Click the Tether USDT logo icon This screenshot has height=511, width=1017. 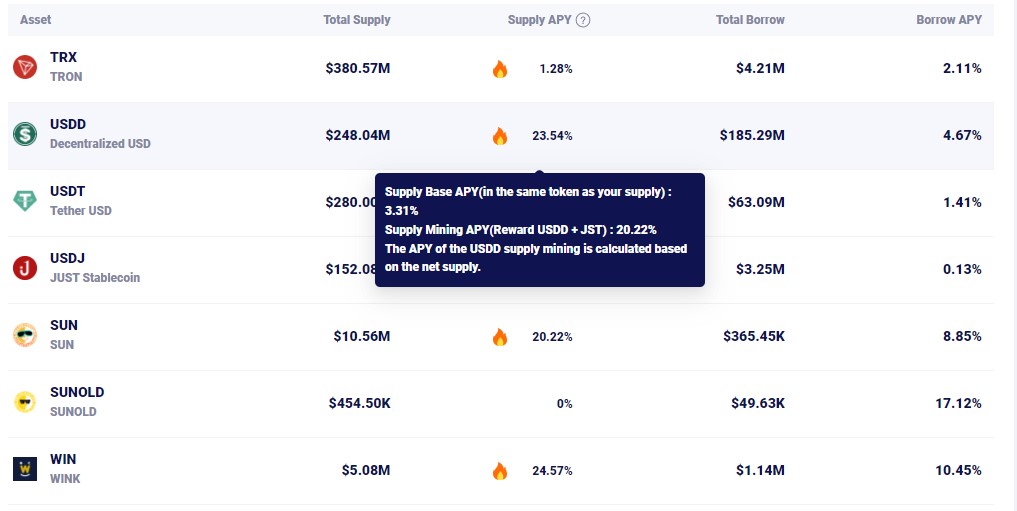pos(25,201)
